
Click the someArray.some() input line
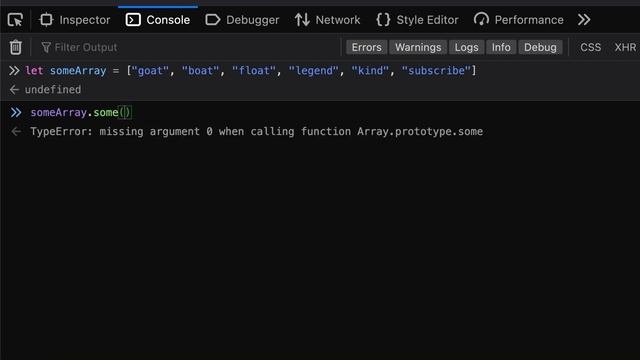[81, 112]
